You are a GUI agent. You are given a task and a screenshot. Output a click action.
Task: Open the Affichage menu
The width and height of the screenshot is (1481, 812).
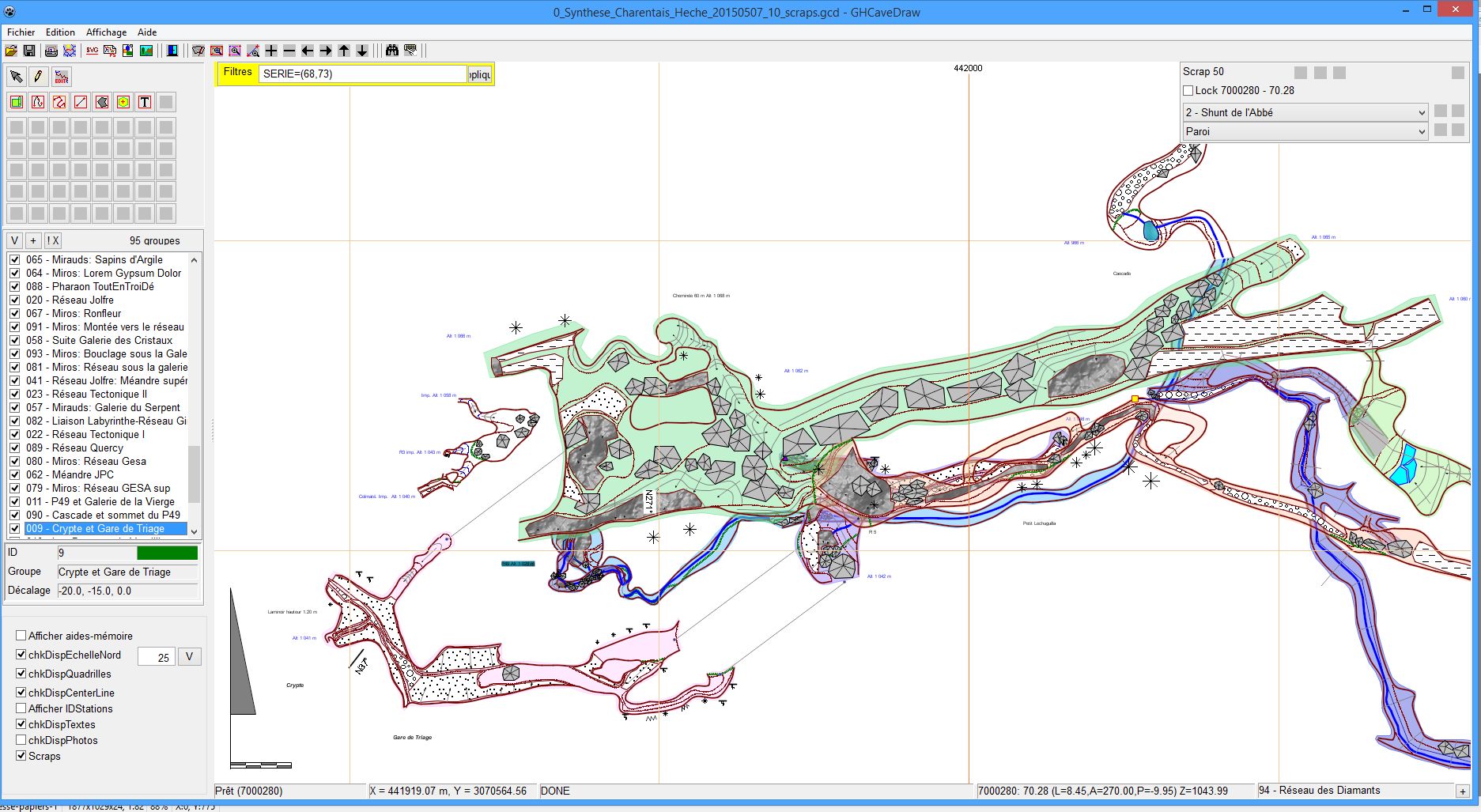pyautogui.click(x=106, y=32)
